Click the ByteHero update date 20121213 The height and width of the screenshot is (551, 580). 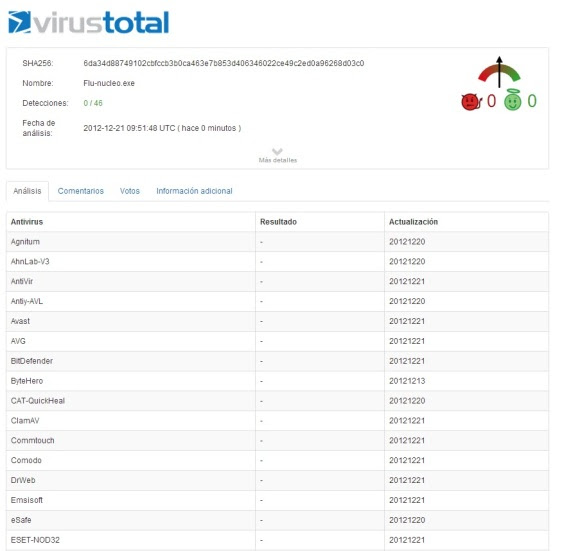tap(407, 381)
